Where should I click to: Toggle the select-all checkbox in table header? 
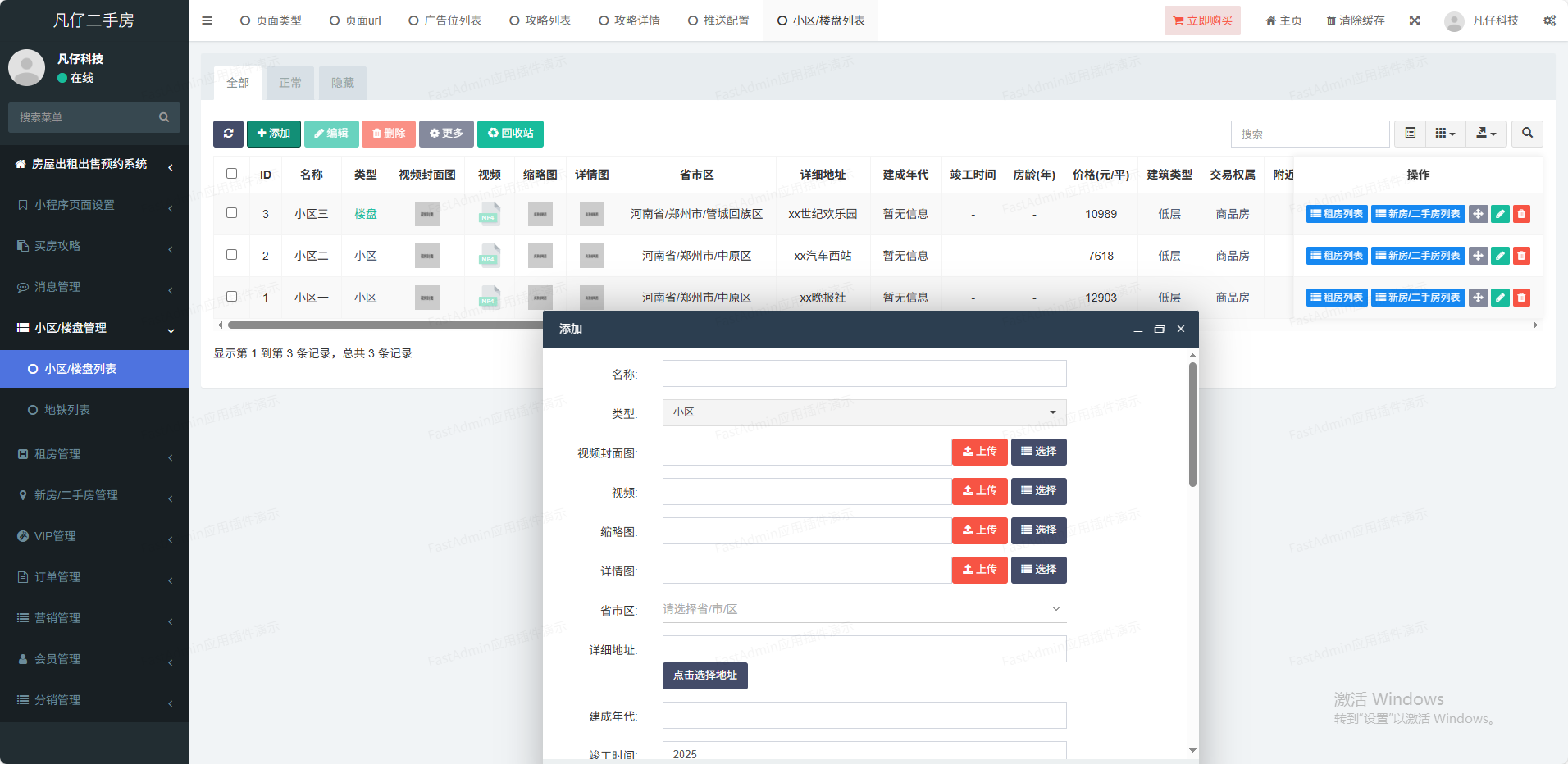click(231, 174)
